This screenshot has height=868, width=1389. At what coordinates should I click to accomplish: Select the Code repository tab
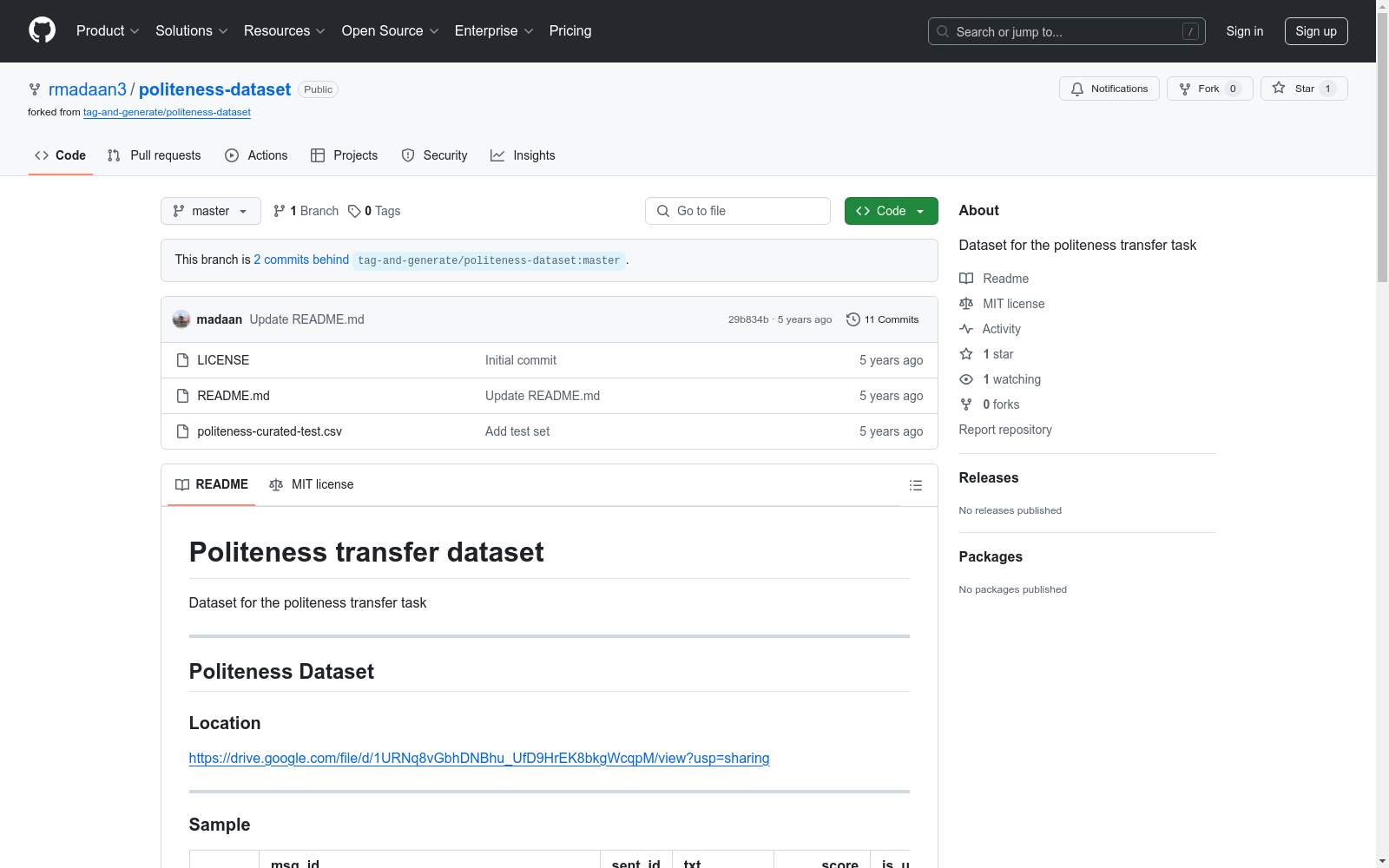pos(61,155)
